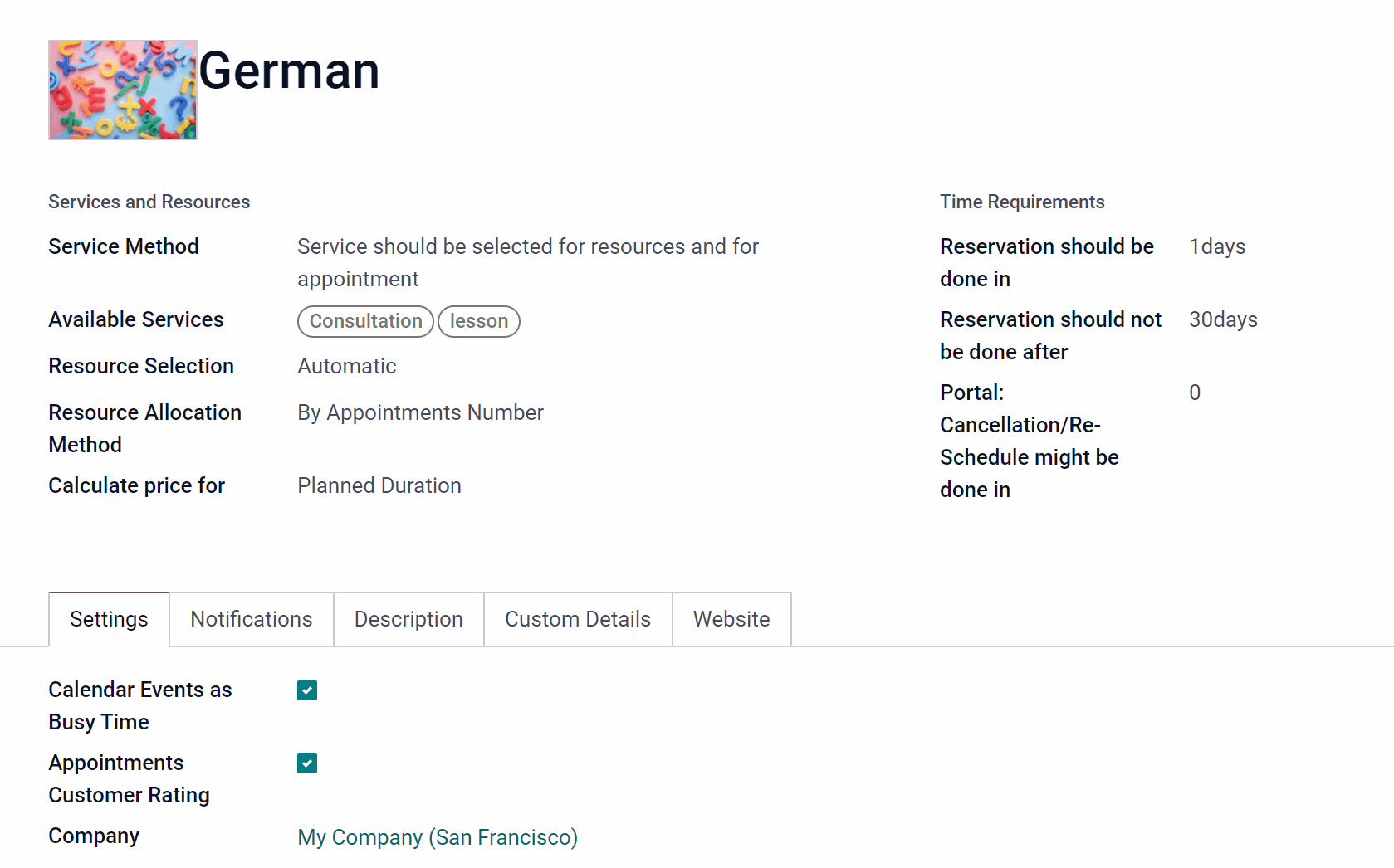This screenshot has height=868, width=1394.
Task: Select the Planned Duration price value
Action: 379,485
